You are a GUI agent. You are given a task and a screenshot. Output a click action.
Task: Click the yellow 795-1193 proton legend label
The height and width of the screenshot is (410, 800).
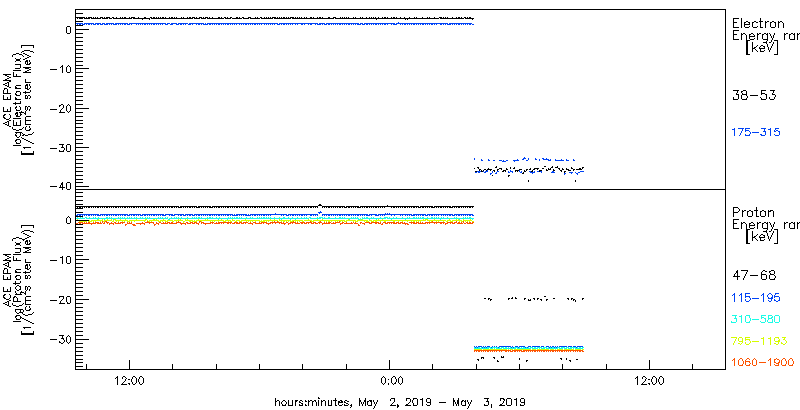point(759,341)
